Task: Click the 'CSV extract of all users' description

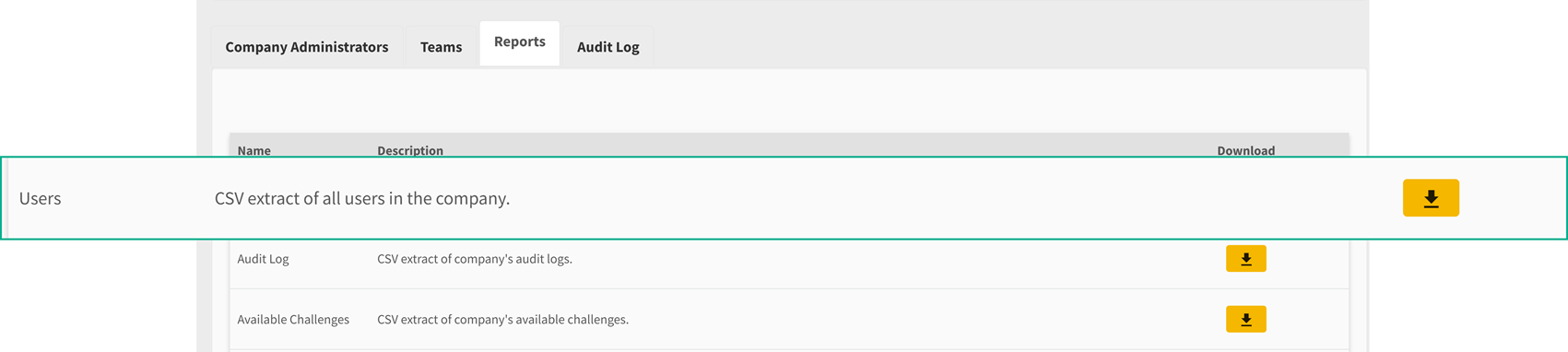Action: pyautogui.click(x=362, y=198)
